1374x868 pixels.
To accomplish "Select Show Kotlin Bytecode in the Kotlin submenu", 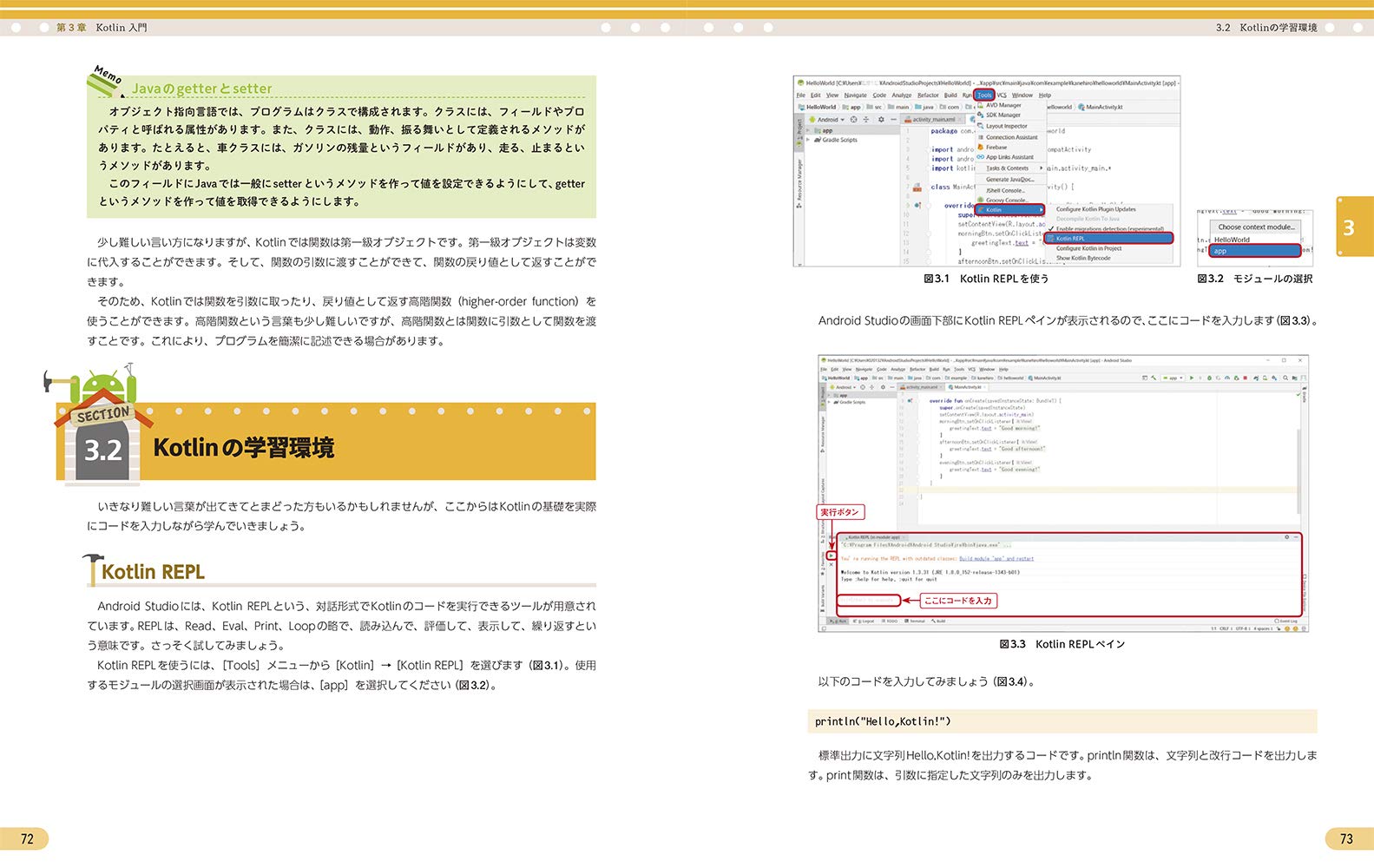I will click(x=1082, y=259).
